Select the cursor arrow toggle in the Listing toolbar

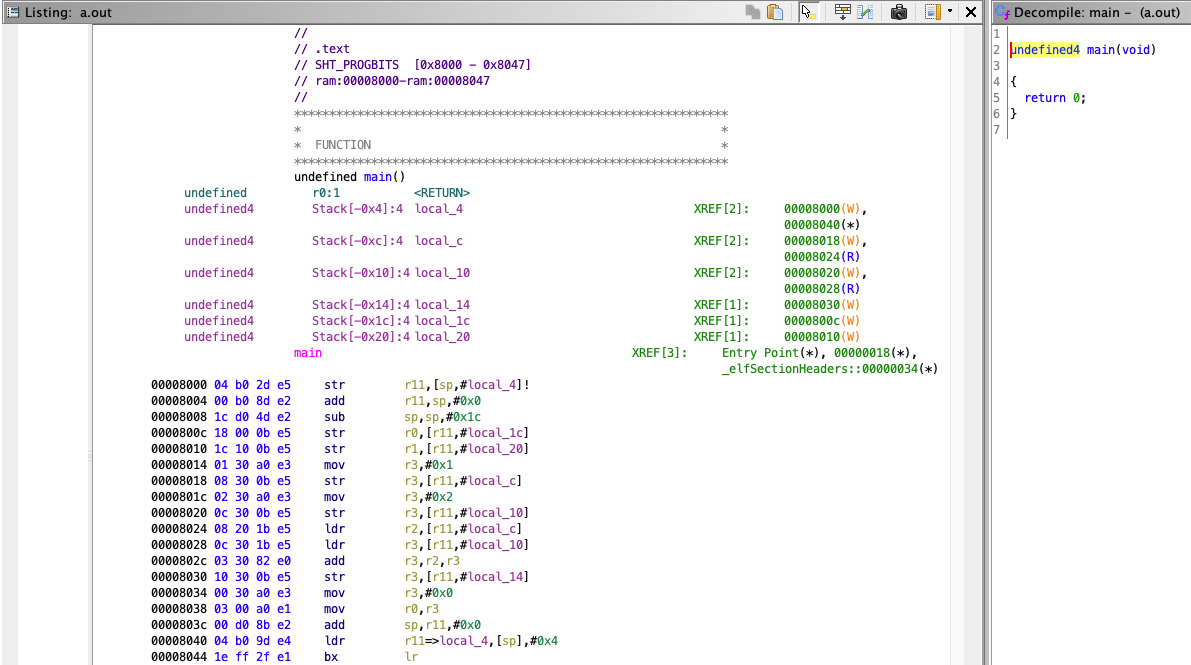[x=808, y=11]
